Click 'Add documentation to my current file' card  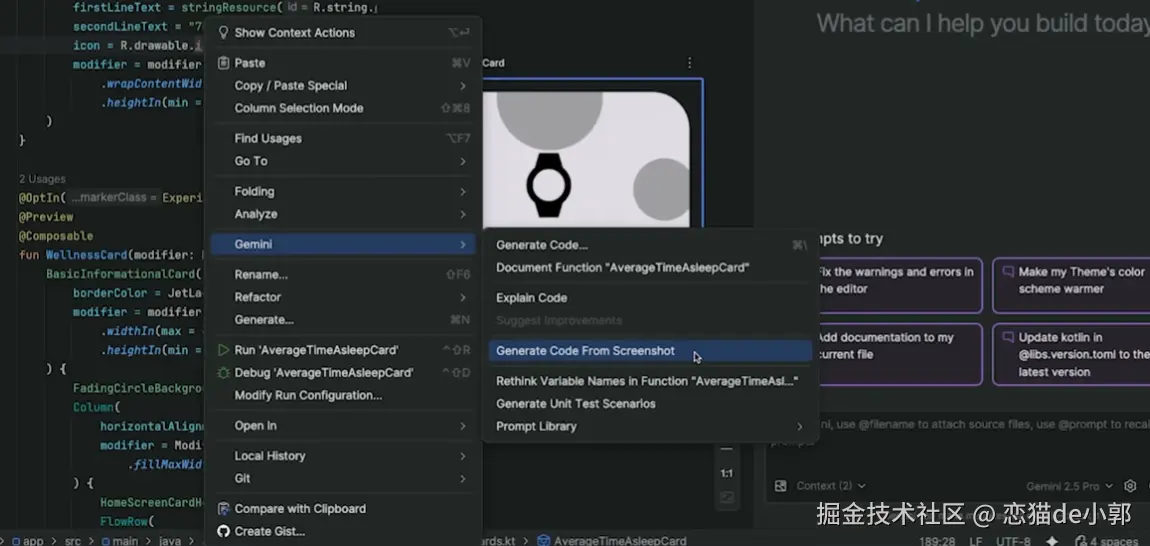899,354
